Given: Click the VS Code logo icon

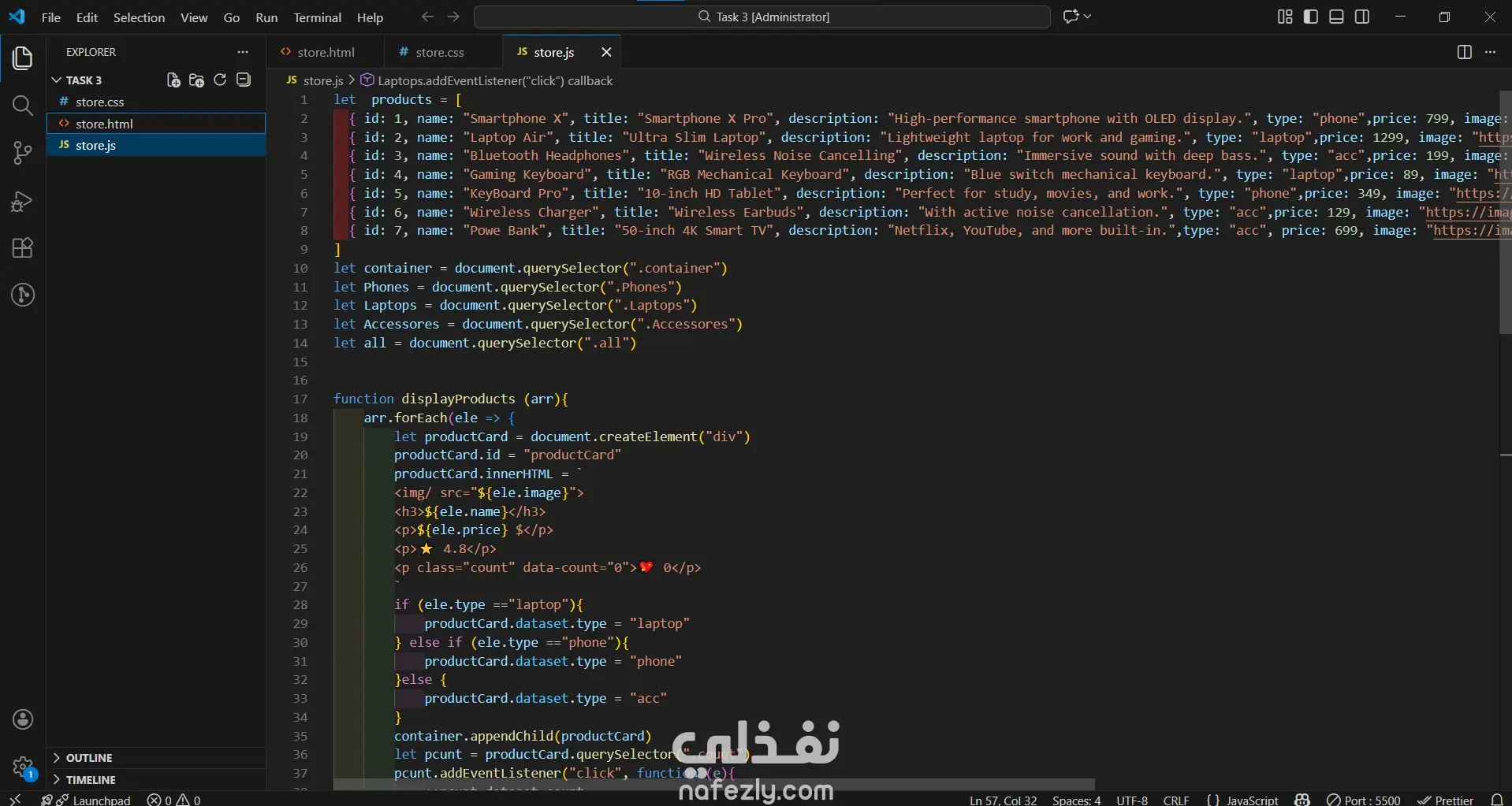Looking at the screenshot, I should [x=17, y=17].
